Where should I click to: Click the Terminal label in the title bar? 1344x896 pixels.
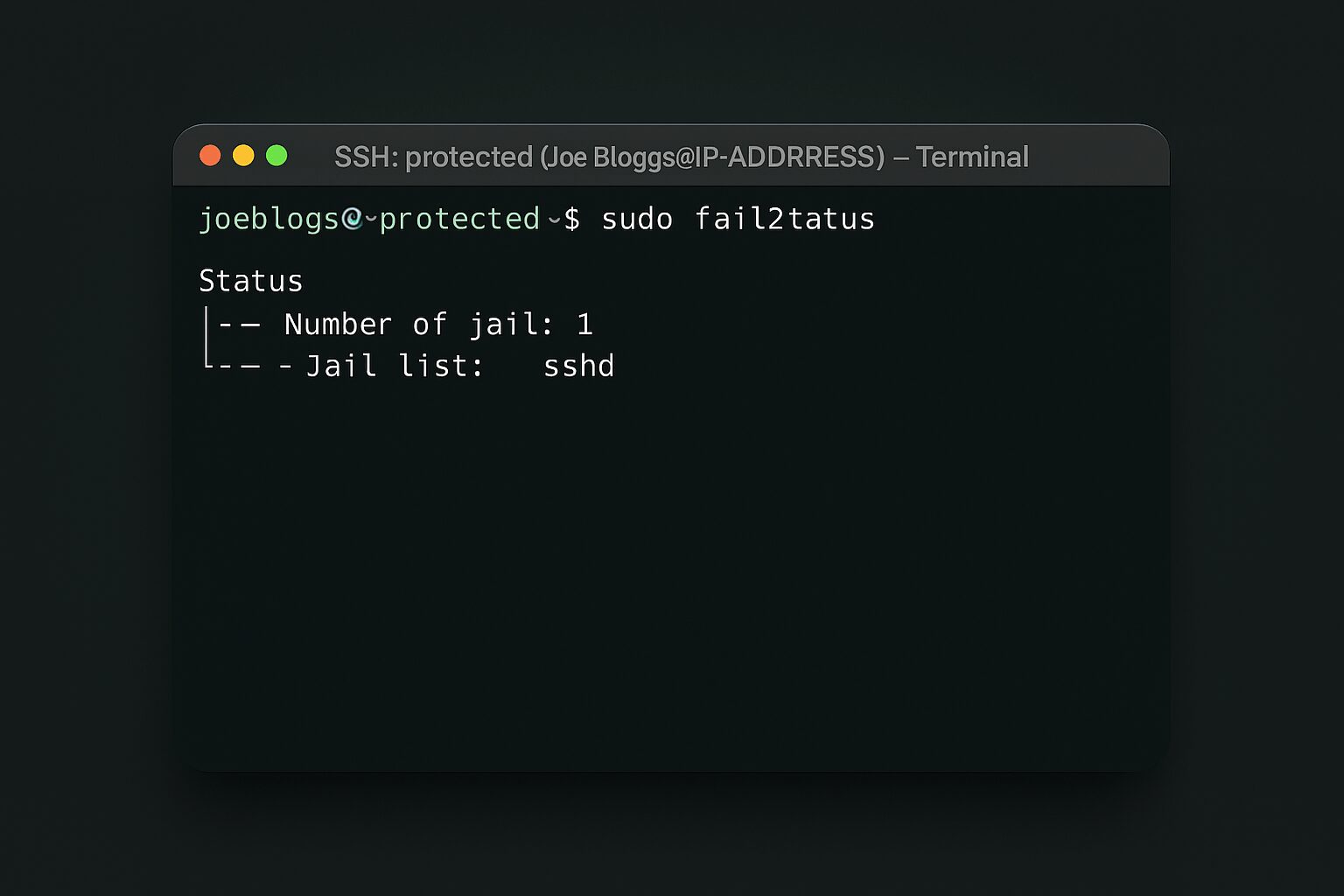tap(971, 157)
